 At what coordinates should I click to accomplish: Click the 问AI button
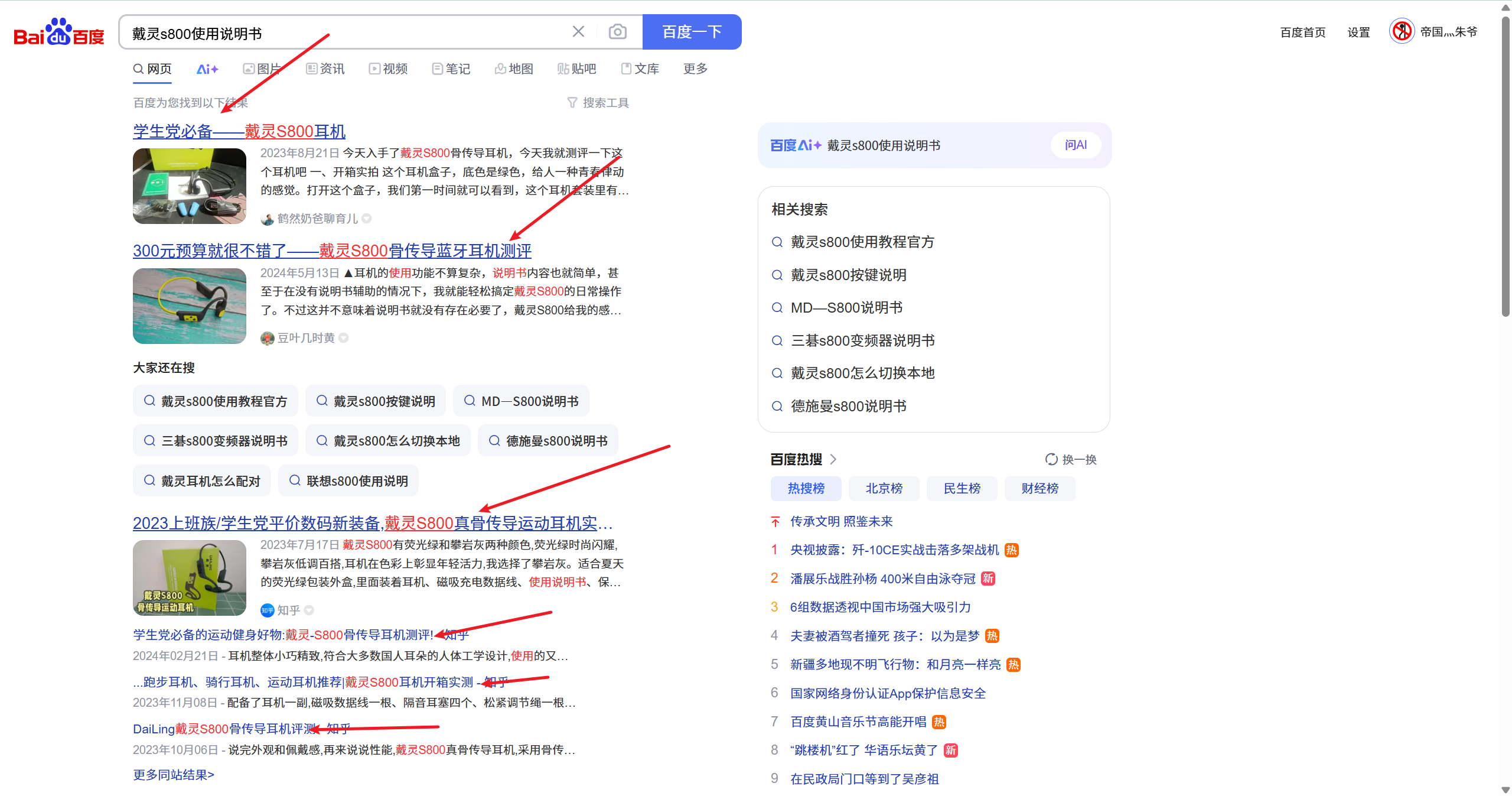click(x=1076, y=145)
